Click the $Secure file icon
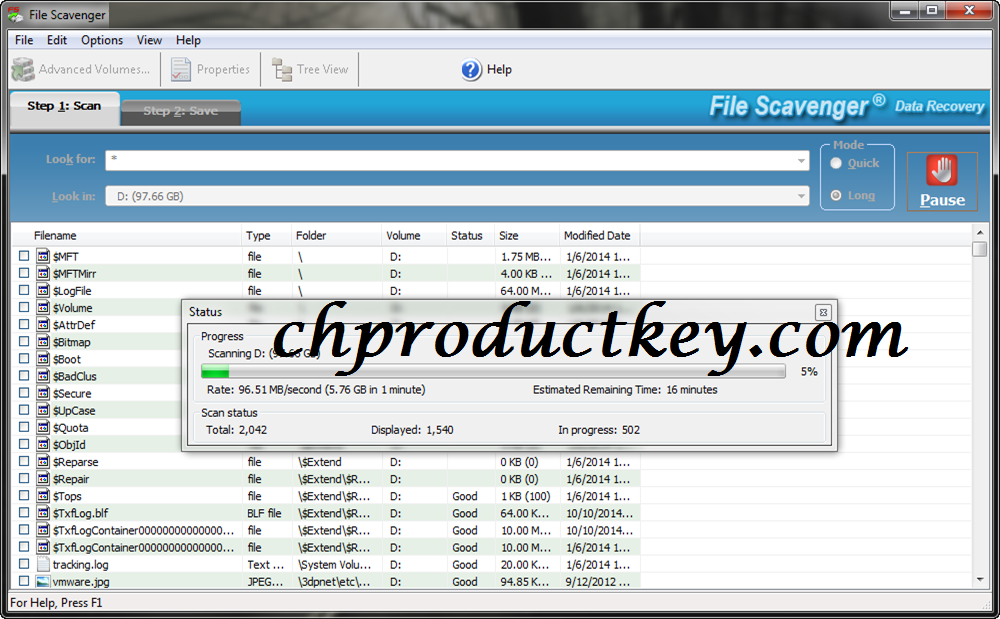This screenshot has height=619, width=1000. click(43, 393)
